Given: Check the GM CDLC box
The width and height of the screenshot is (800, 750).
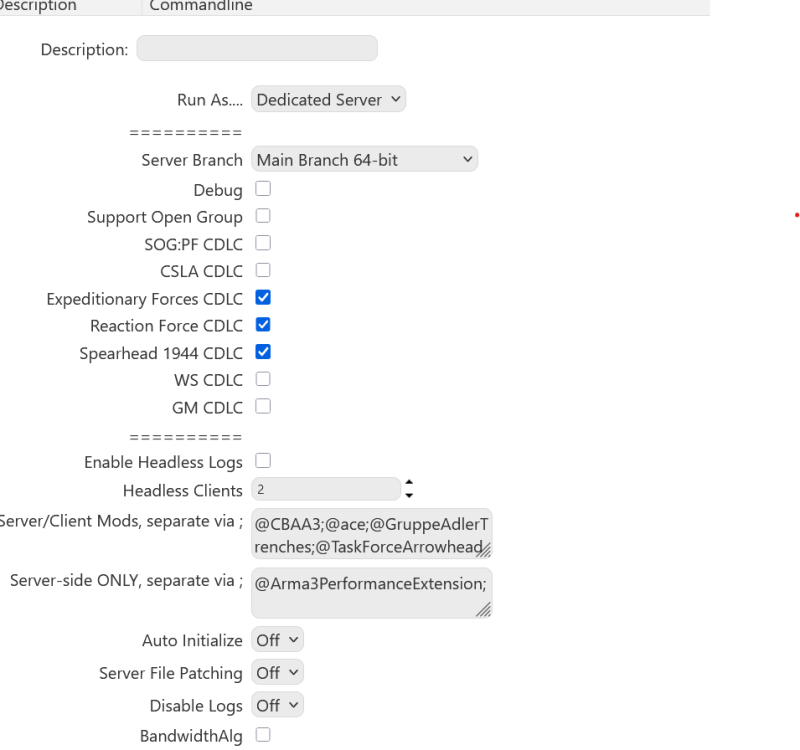Looking at the screenshot, I should coord(261,406).
